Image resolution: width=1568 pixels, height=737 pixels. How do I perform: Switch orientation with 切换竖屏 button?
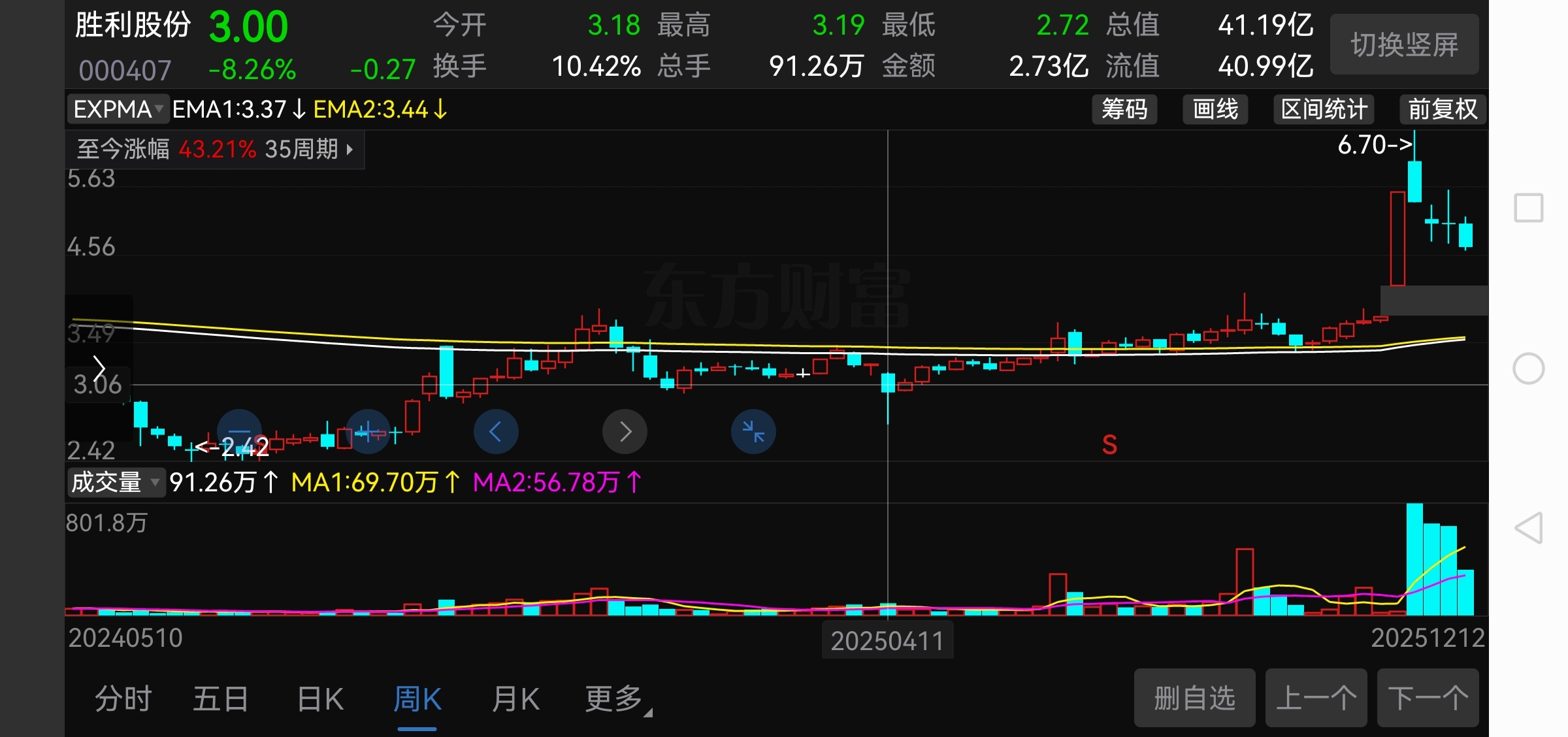pos(1404,44)
